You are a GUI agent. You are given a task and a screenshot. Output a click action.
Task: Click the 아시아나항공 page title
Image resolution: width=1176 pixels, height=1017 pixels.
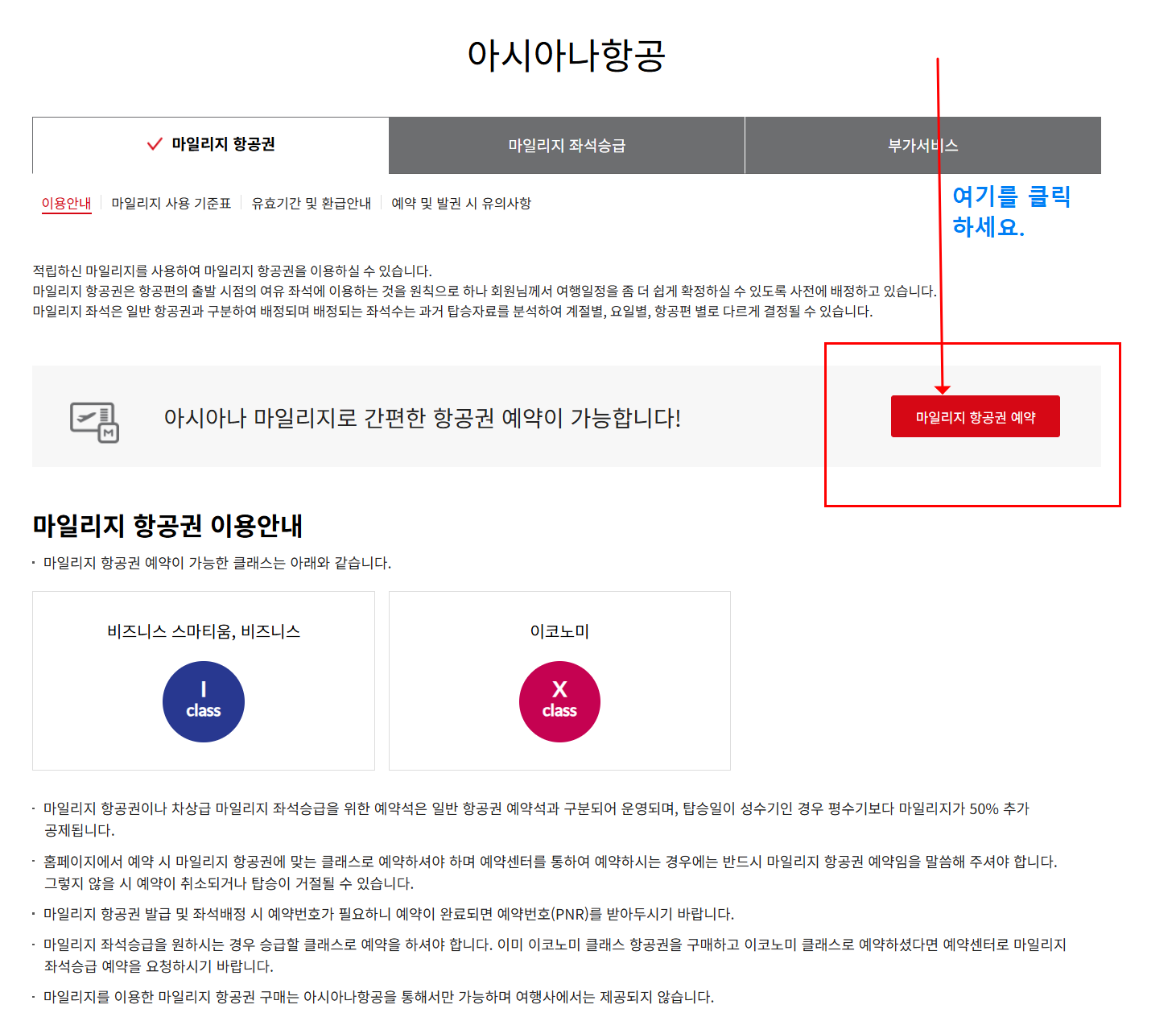tap(567, 56)
